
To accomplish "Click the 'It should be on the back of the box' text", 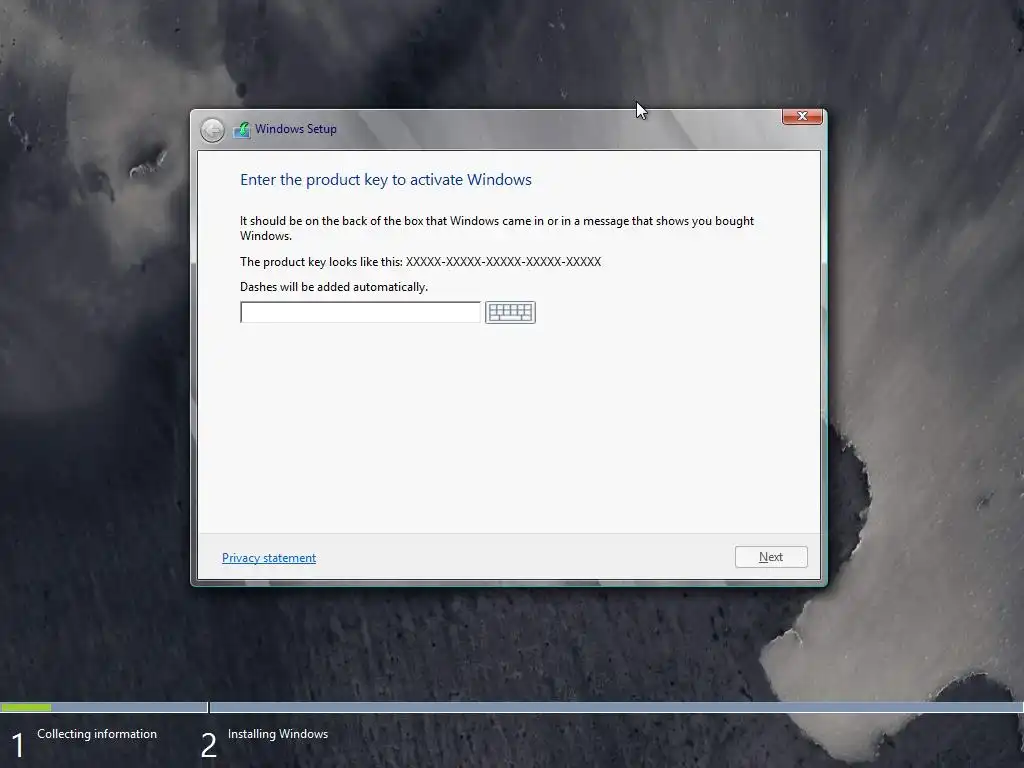I will pos(497,228).
